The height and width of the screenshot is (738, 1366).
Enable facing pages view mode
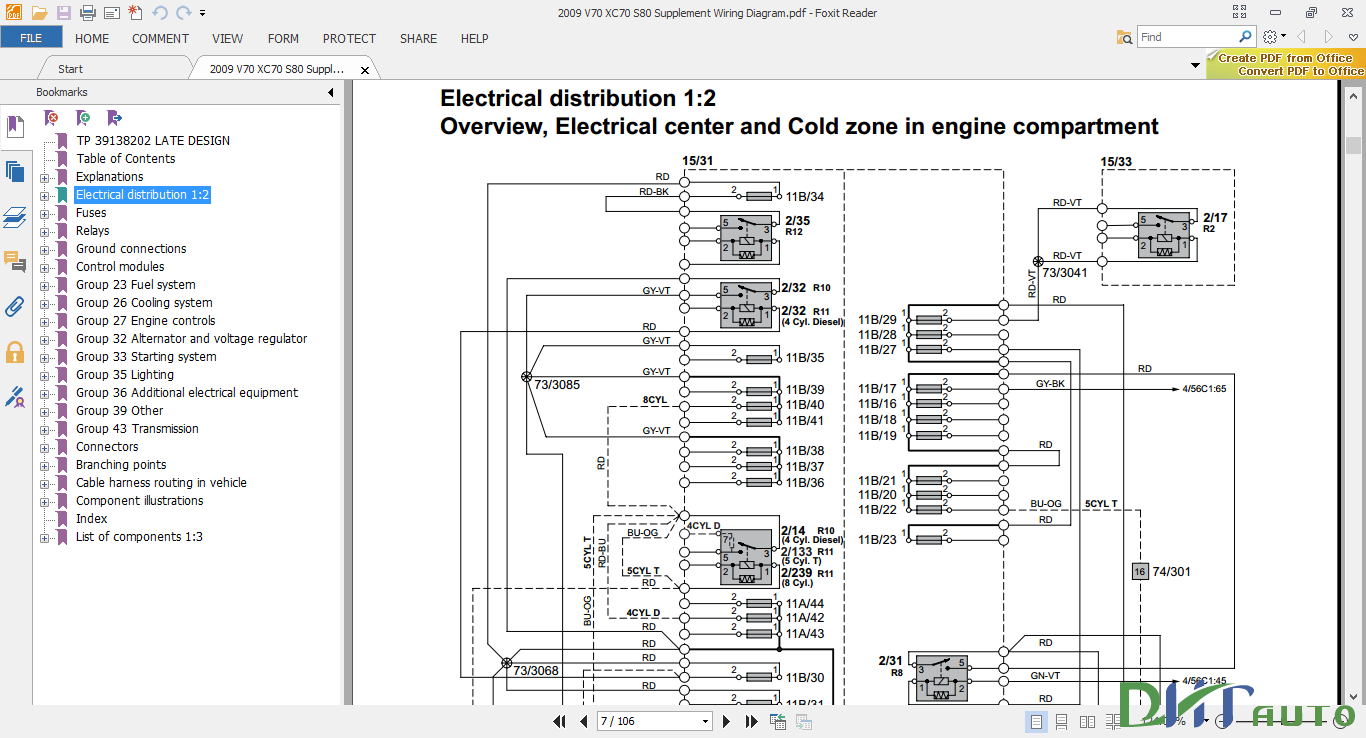(1086, 721)
